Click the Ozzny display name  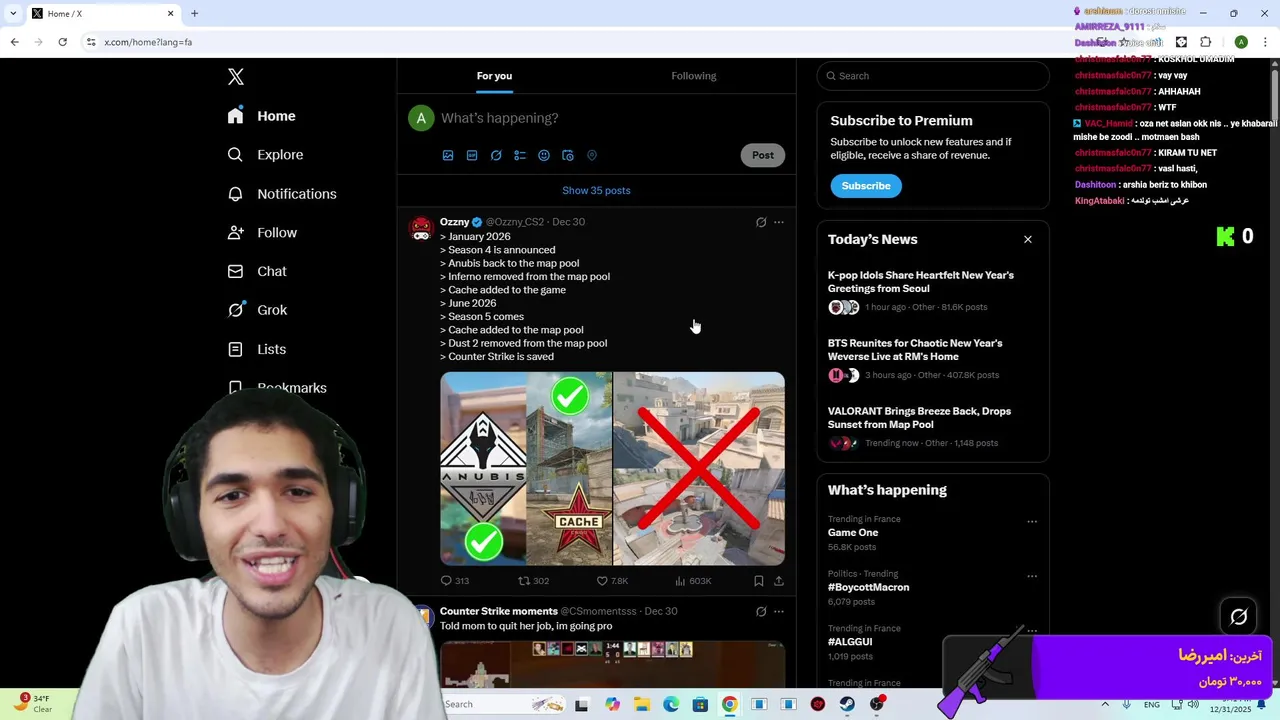(x=454, y=222)
